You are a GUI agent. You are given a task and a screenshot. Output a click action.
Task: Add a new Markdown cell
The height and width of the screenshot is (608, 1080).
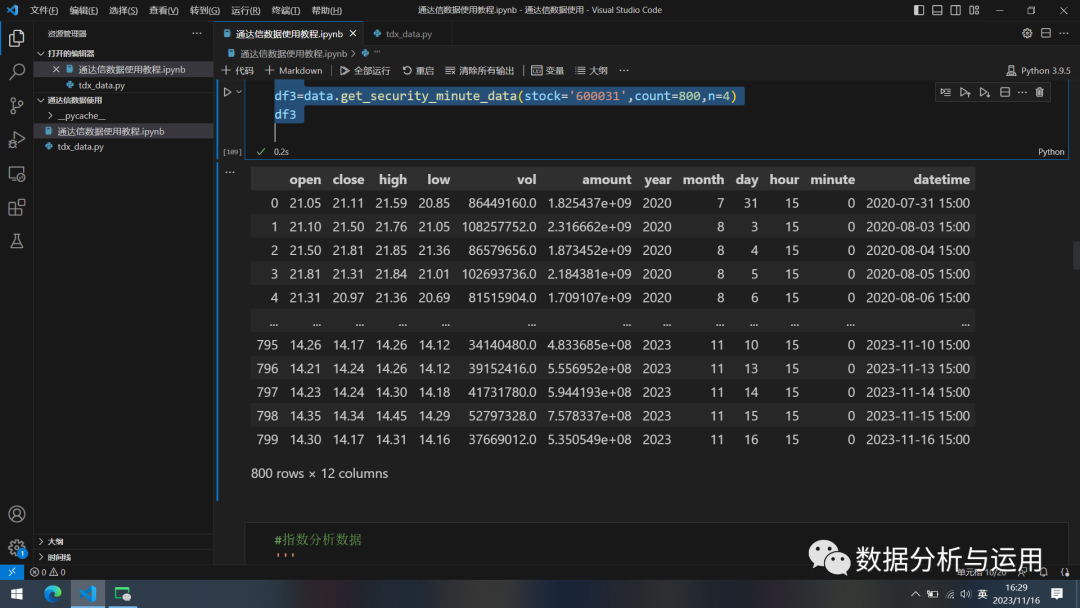tap(293, 70)
